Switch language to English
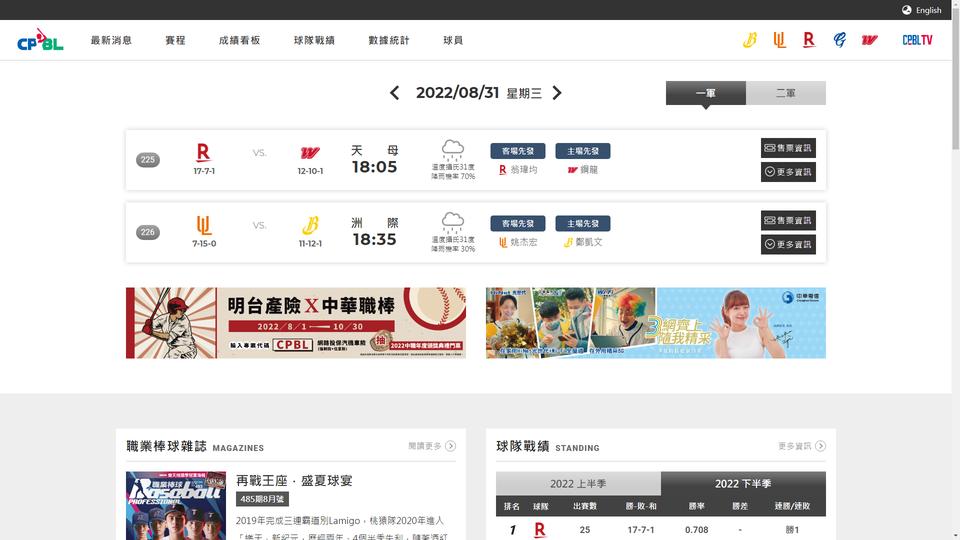This screenshot has width=960, height=540. click(x=928, y=10)
